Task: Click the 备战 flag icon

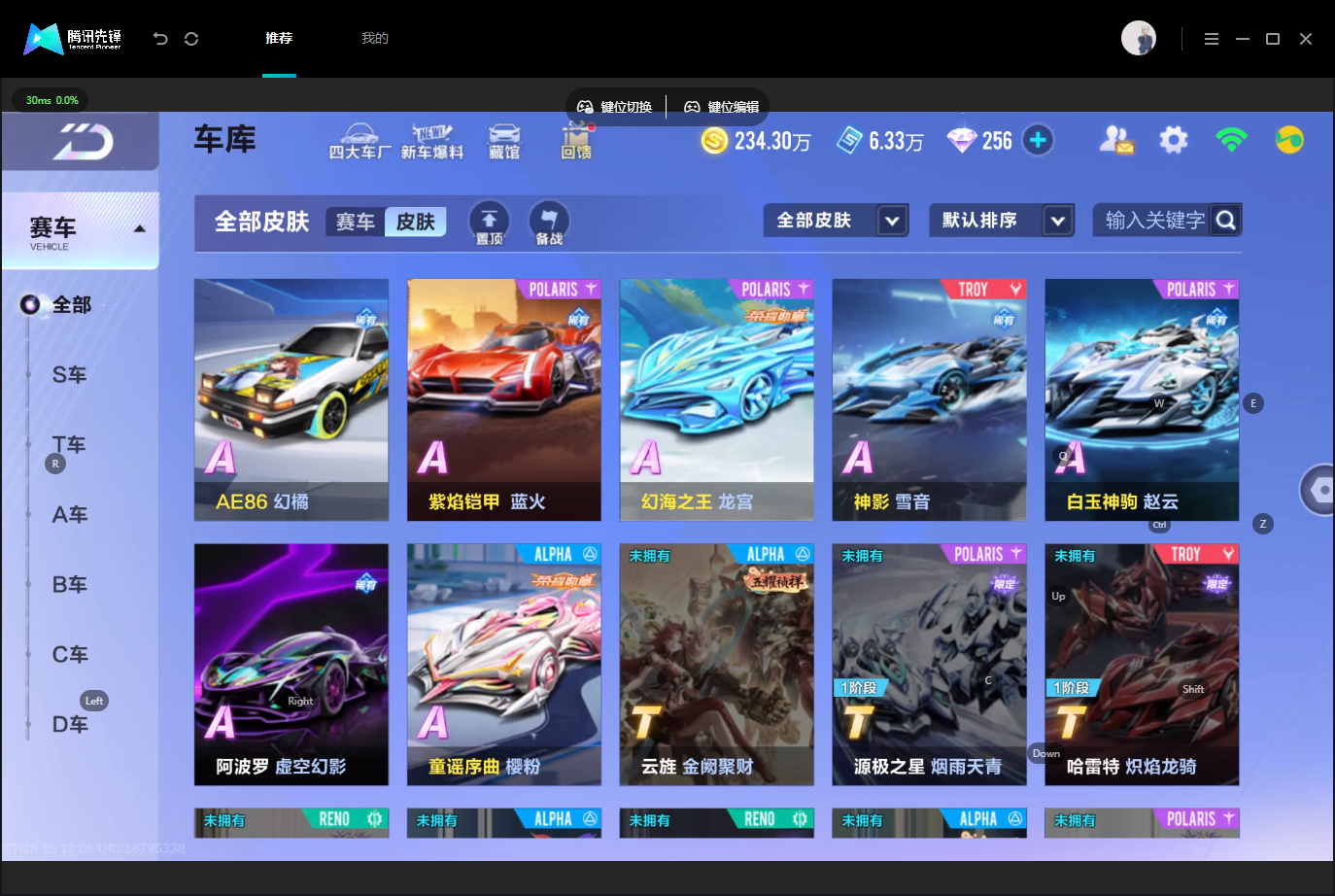Action: (x=549, y=223)
